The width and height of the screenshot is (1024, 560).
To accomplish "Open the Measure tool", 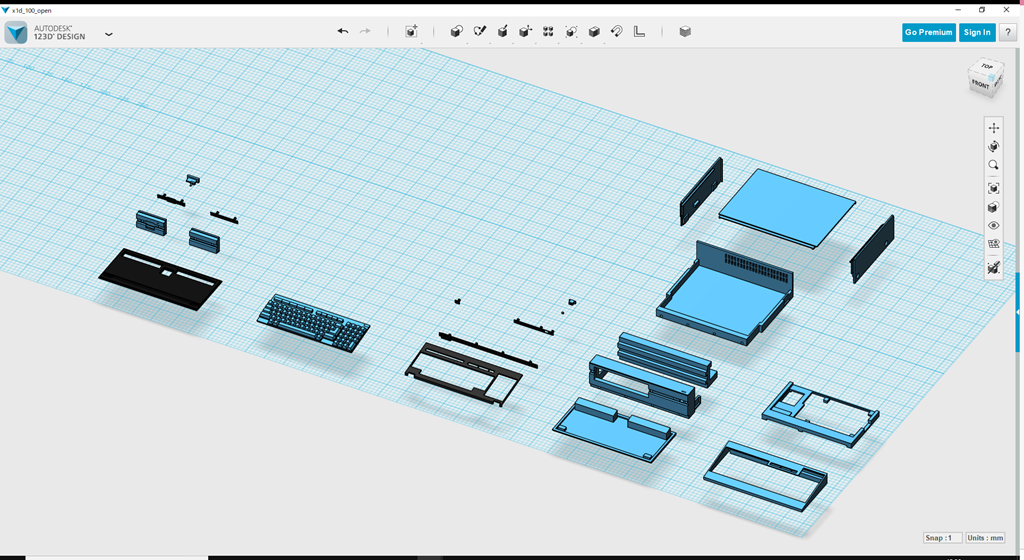I will (x=640, y=32).
